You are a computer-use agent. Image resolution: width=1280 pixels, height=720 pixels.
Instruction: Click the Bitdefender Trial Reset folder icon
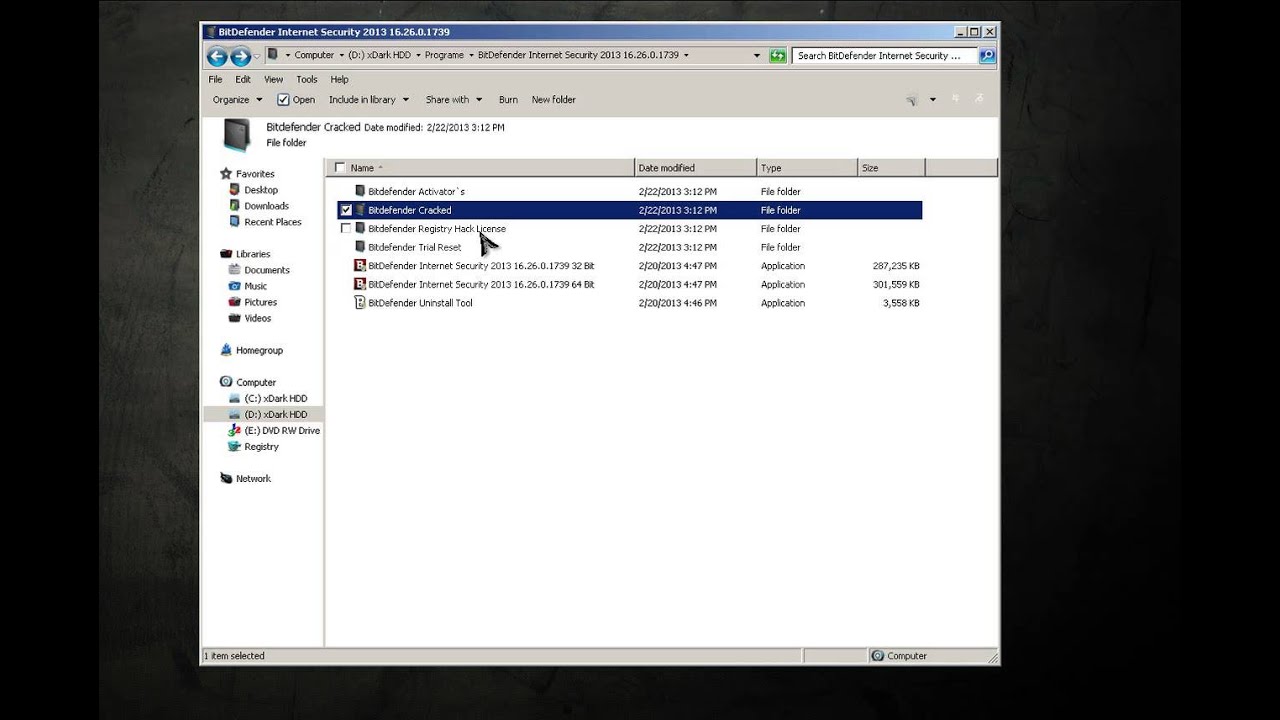click(360, 247)
